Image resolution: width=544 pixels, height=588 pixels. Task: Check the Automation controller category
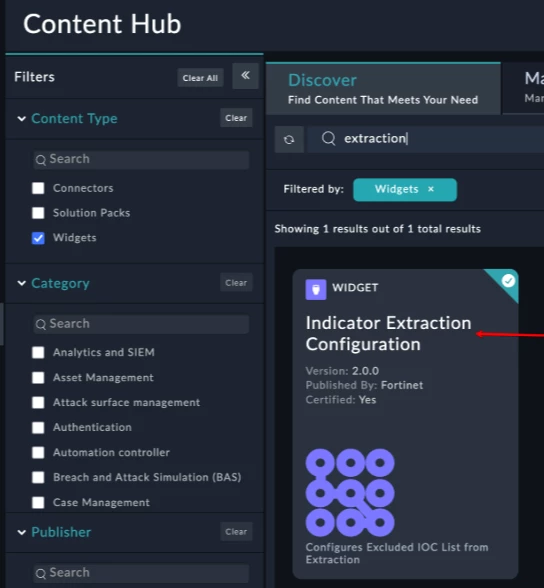[x=38, y=452]
